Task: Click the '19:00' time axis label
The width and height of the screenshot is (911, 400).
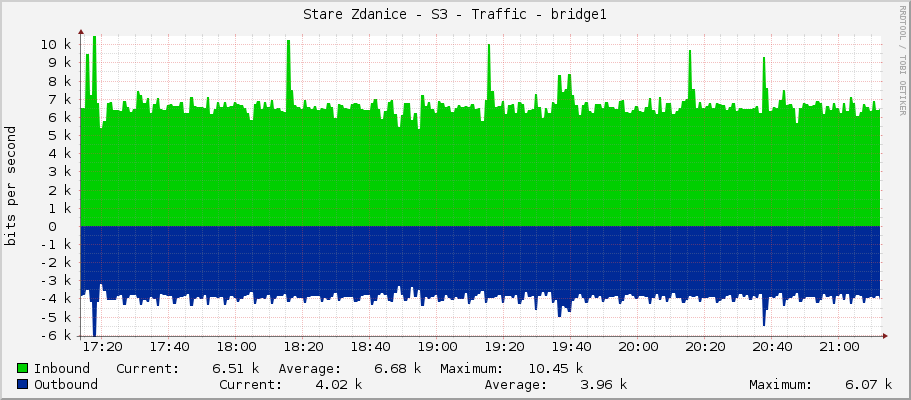Action: point(437,347)
